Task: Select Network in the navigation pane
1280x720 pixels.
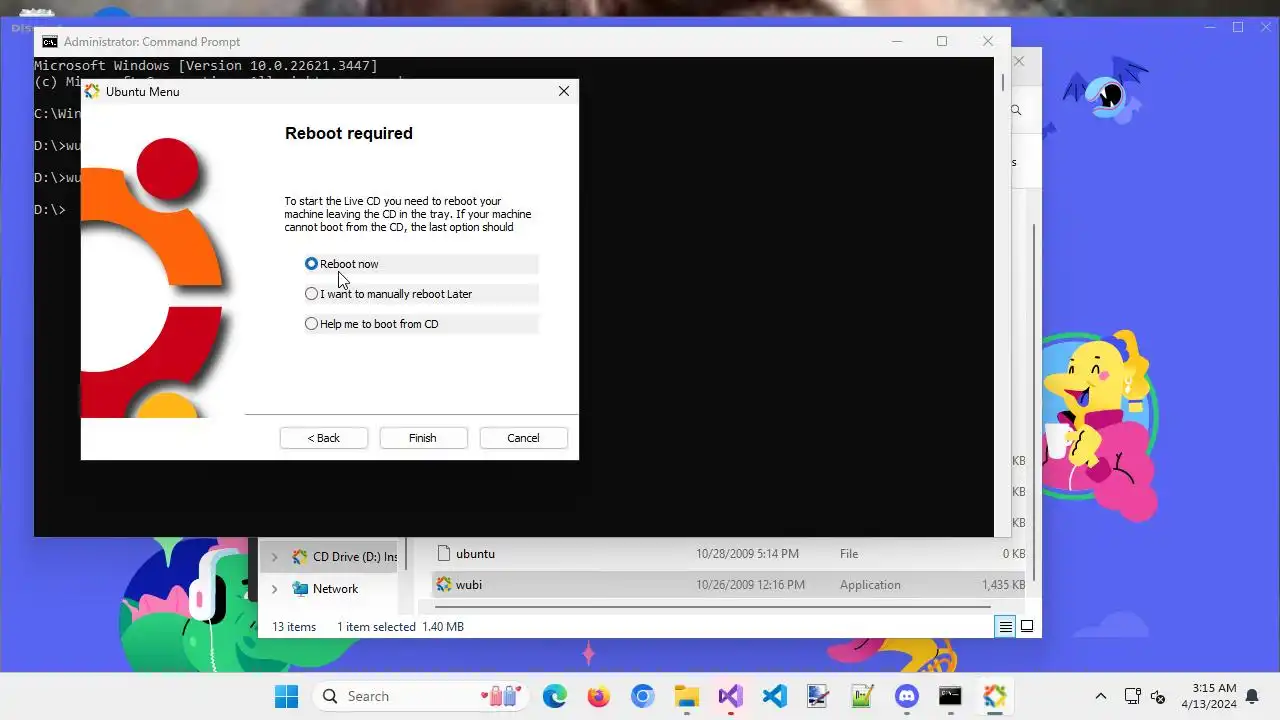Action: (335, 589)
